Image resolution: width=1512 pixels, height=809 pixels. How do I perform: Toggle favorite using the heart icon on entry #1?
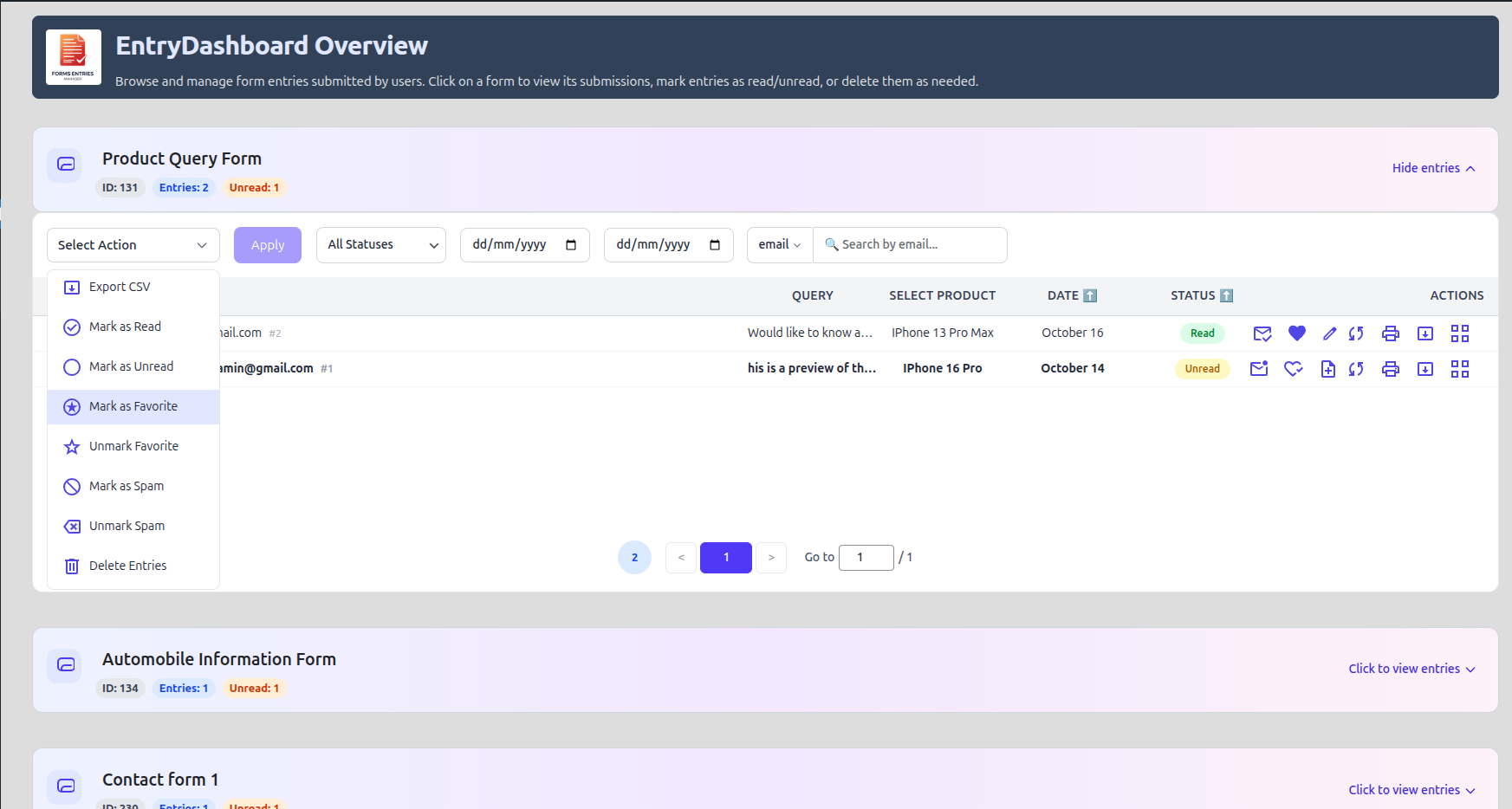point(1294,368)
